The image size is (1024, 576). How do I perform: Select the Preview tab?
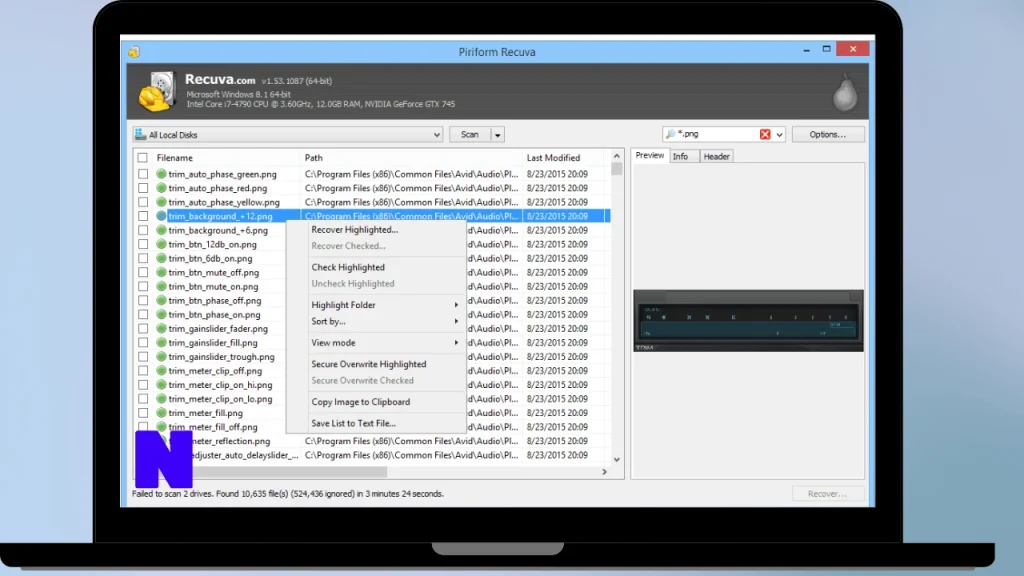pos(650,155)
